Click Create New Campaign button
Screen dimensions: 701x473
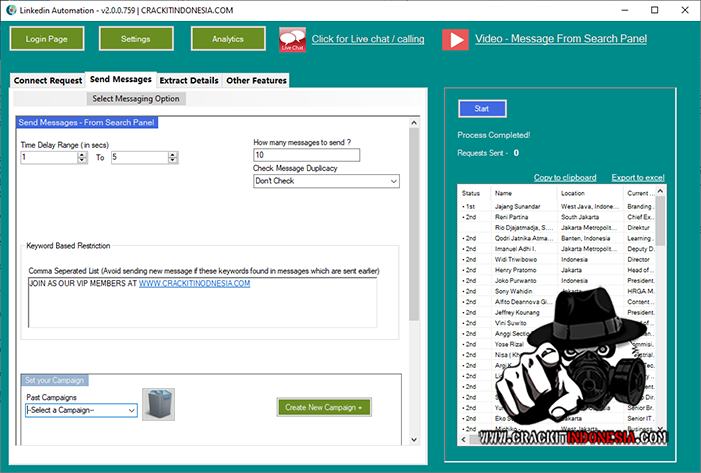pyautogui.click(x=324, y=407)
